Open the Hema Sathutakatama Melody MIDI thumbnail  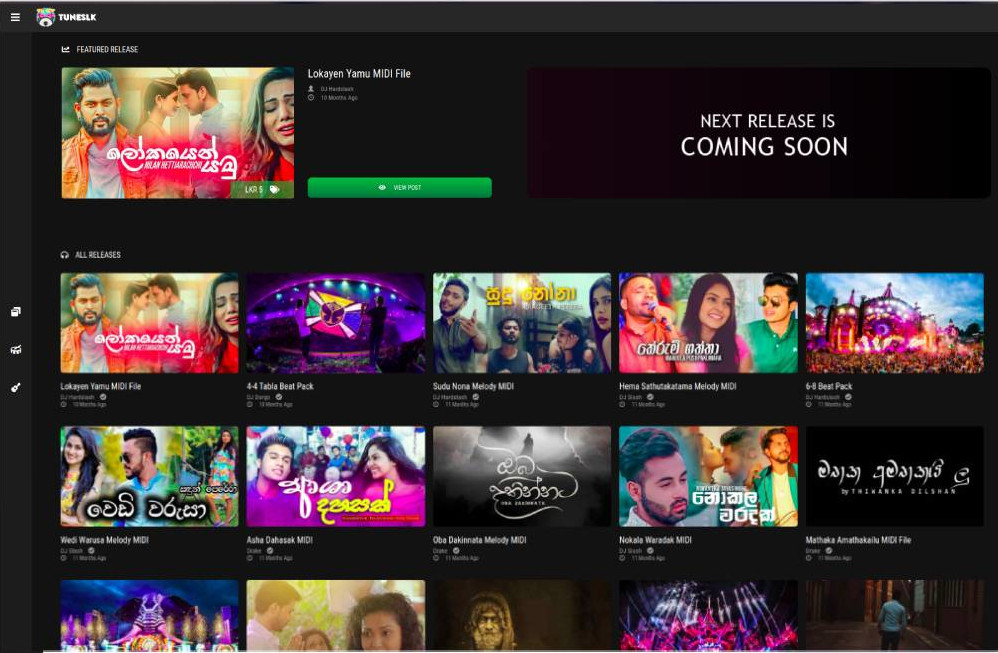pos(708,323)
